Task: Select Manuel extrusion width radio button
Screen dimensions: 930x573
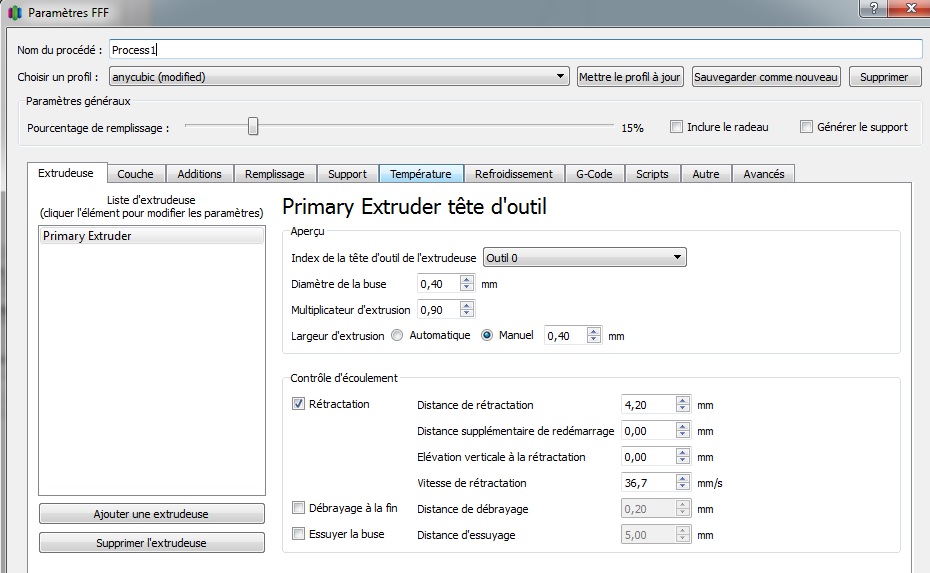Action: pyautogui.click(x=487, y=335)
